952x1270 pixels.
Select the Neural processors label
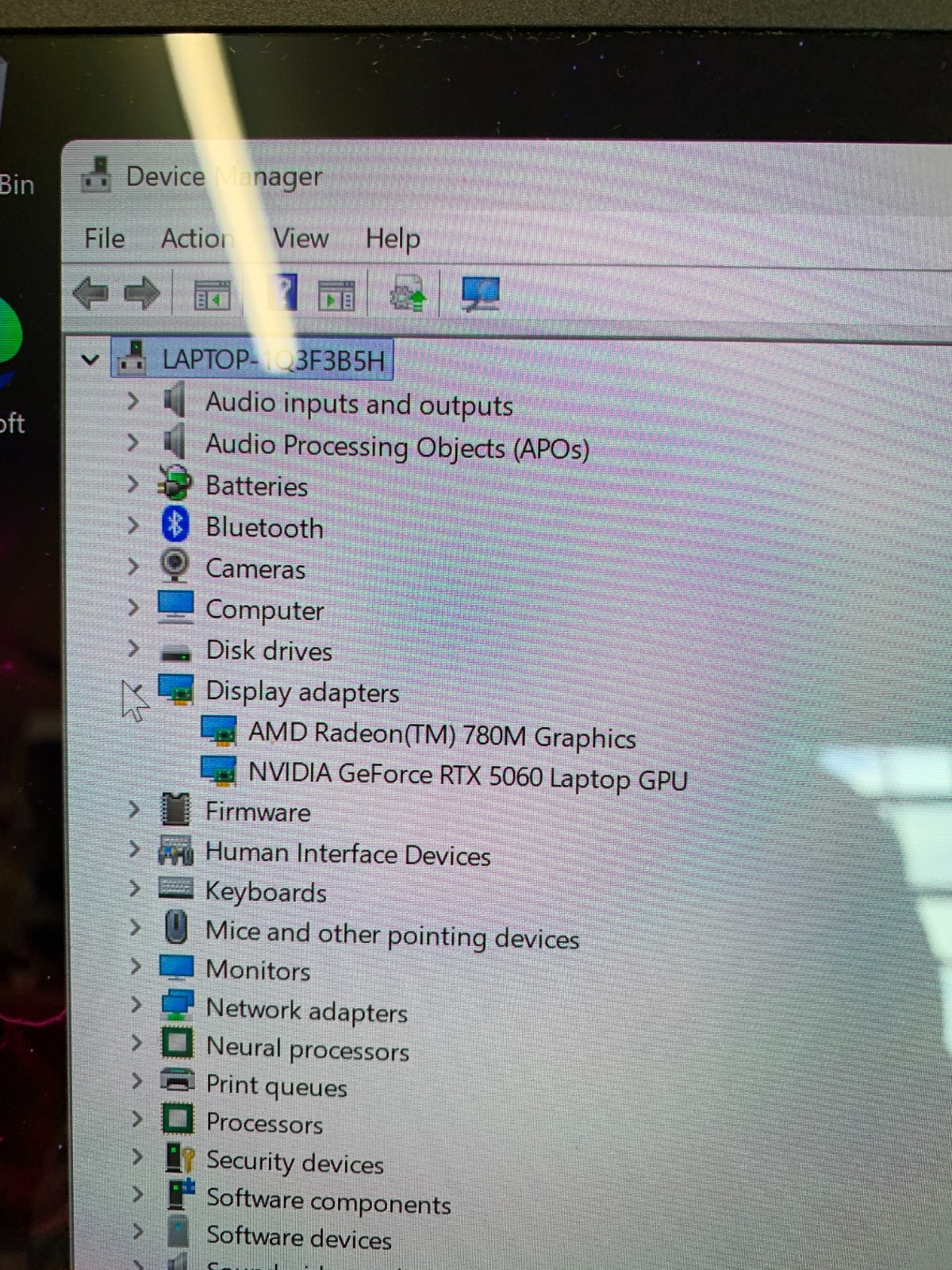(308, 1049)
